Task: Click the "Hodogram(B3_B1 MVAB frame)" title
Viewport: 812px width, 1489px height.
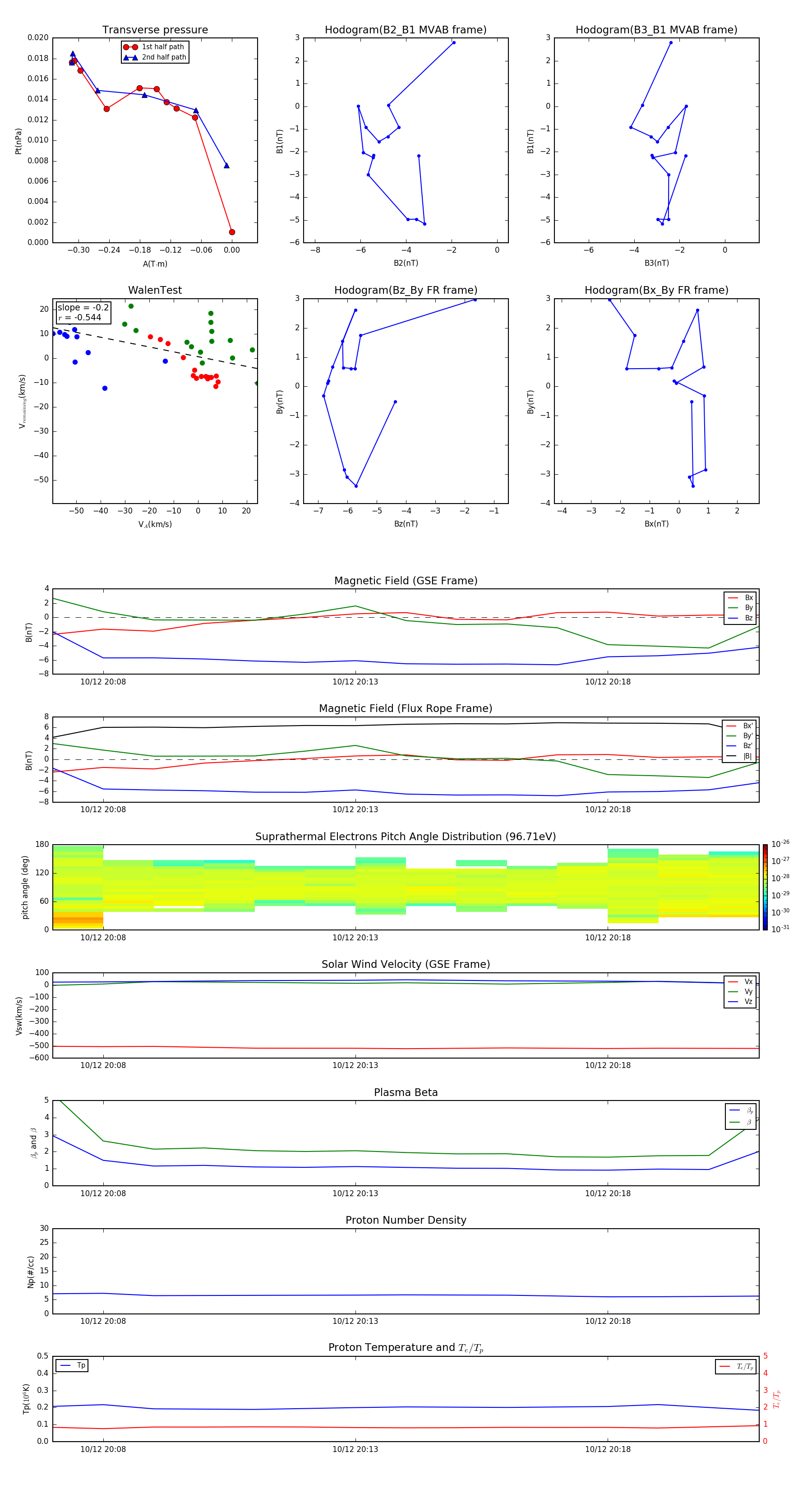Action: click(656, 30)
